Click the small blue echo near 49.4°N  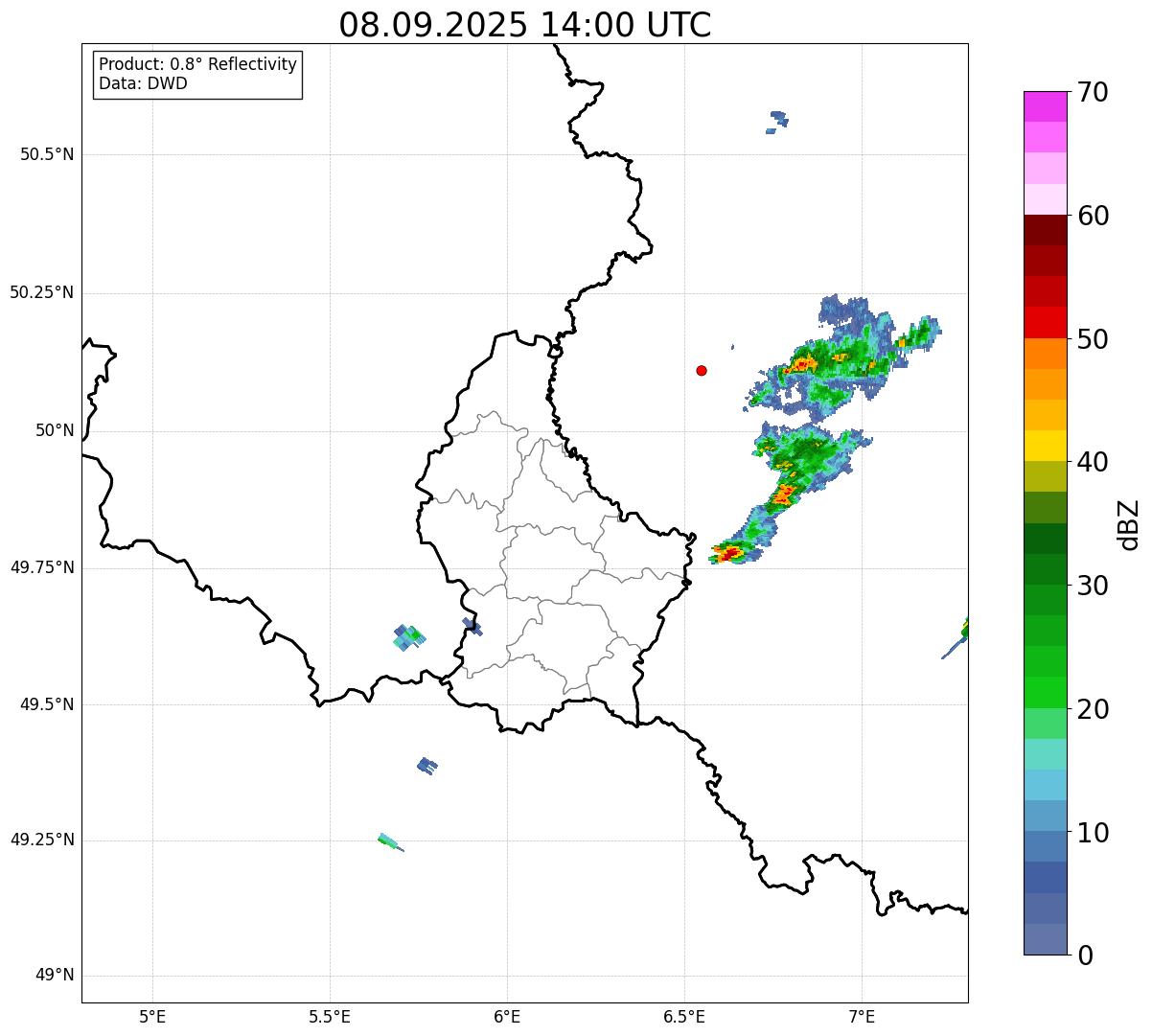(x=427, y=766)
